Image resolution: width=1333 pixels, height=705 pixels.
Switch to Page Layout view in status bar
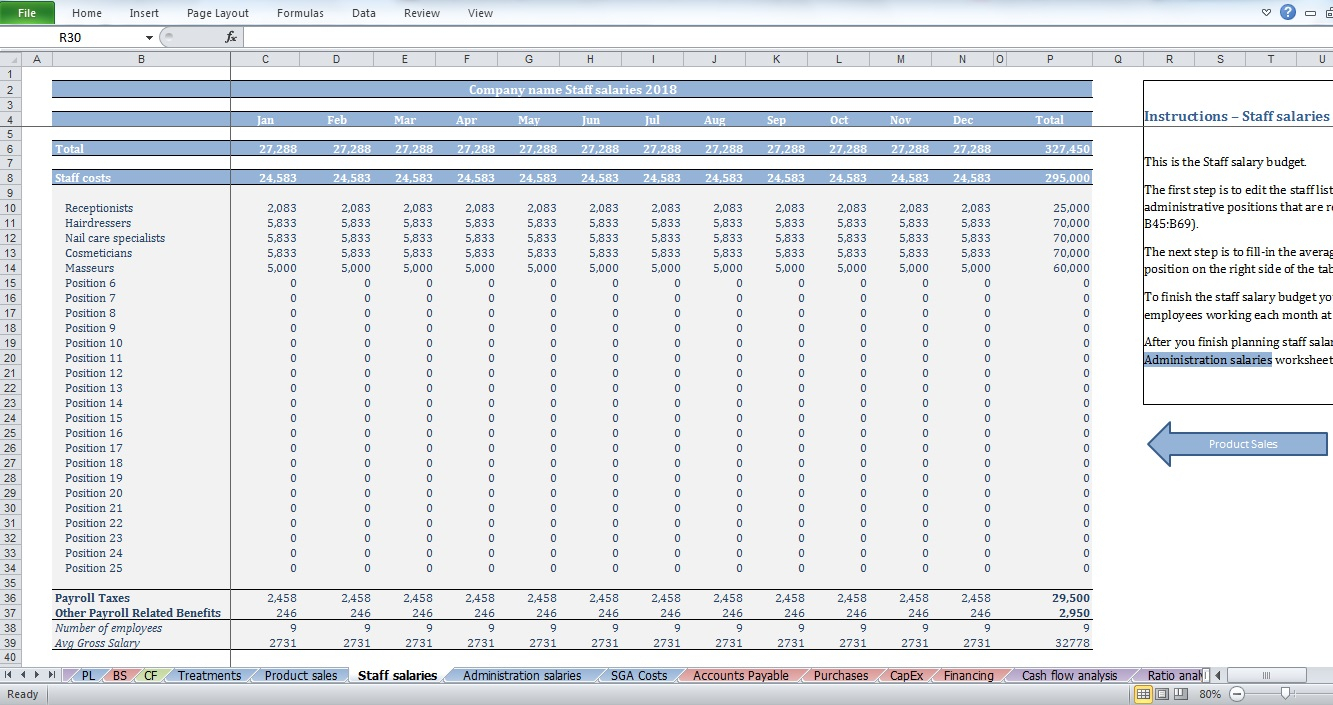pos(1162,694)
